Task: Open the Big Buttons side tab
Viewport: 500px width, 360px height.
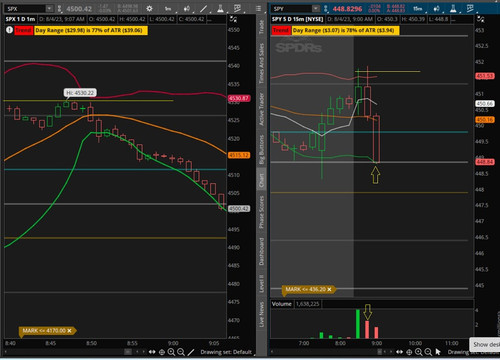Action: tap(262, 149)
